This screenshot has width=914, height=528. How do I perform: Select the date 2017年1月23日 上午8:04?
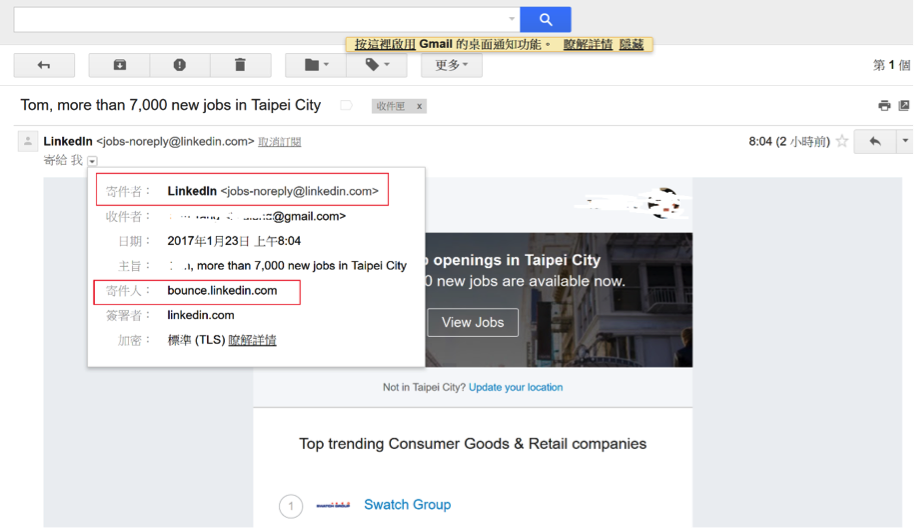(x=234, y=241)
